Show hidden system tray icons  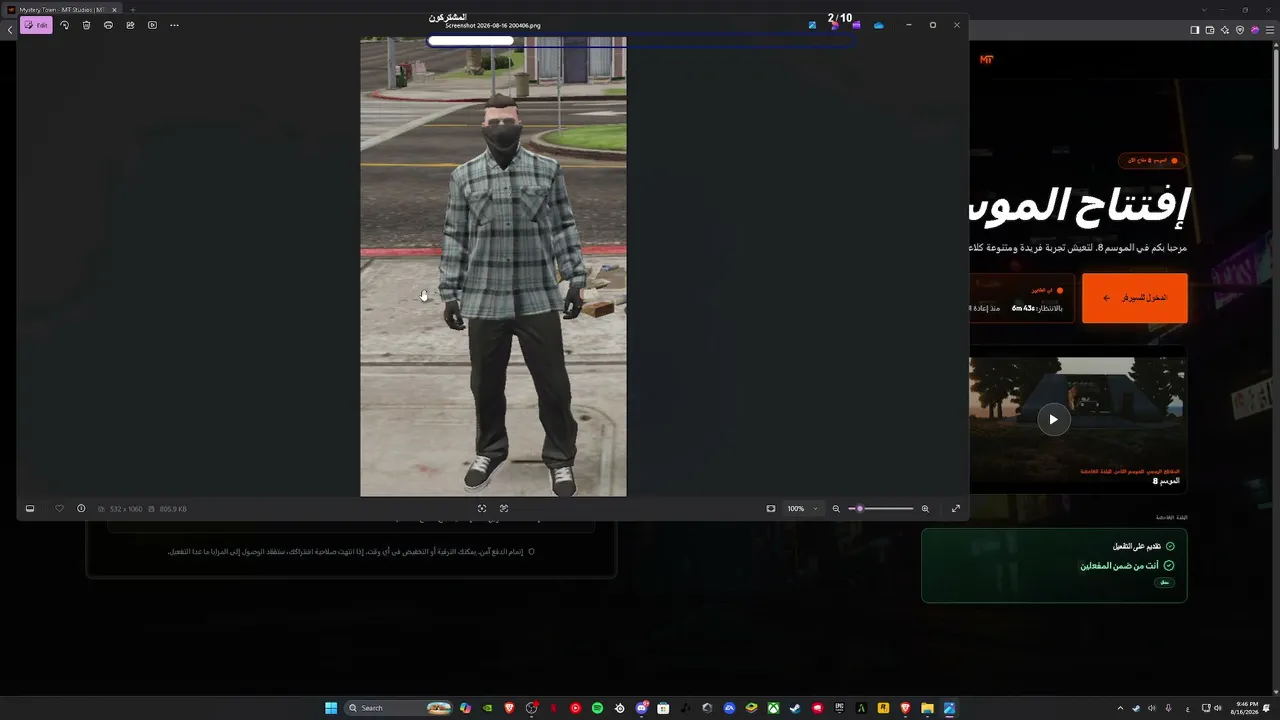tap(1120, 708)
